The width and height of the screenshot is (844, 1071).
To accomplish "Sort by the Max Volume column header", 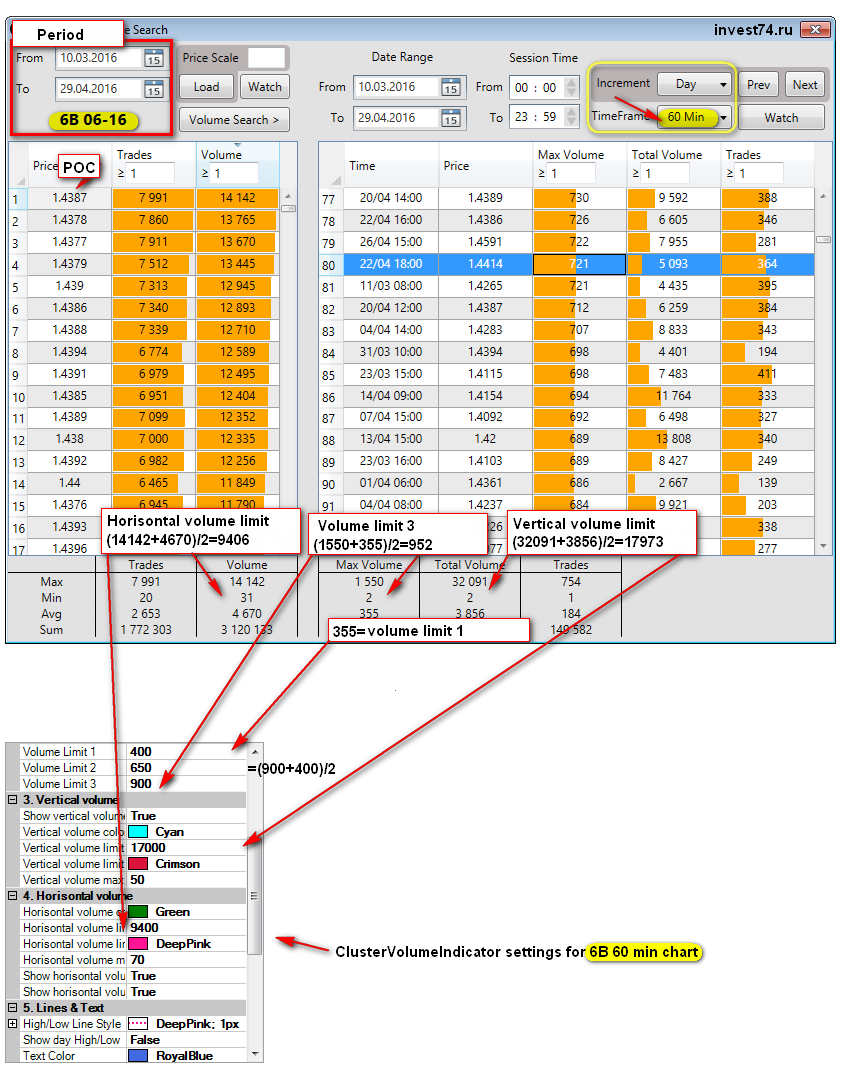I will (x=570, y=155).
